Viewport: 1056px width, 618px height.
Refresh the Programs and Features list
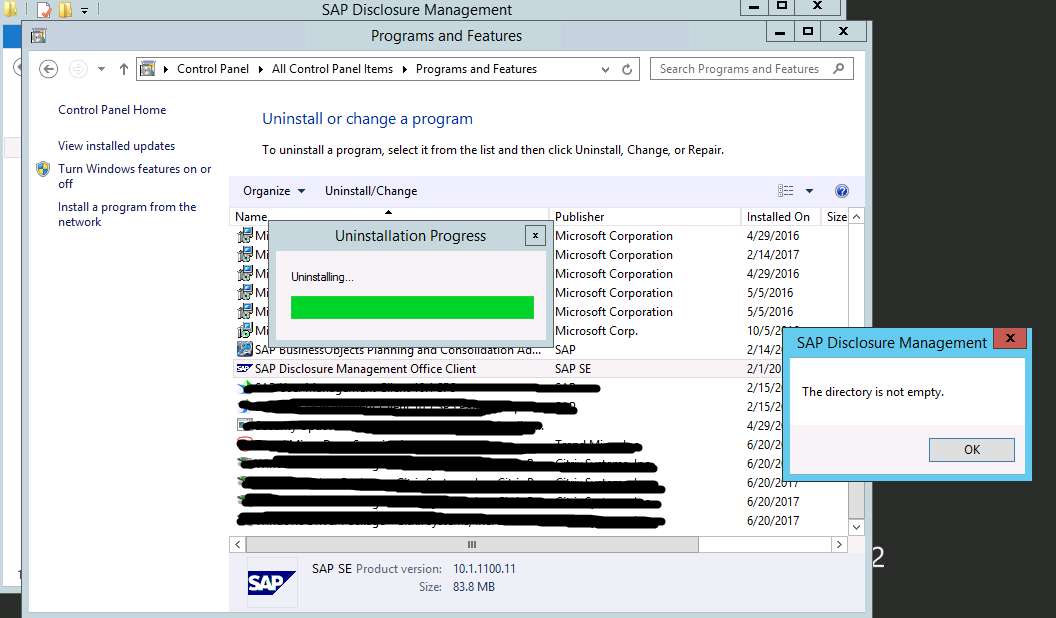627,69
